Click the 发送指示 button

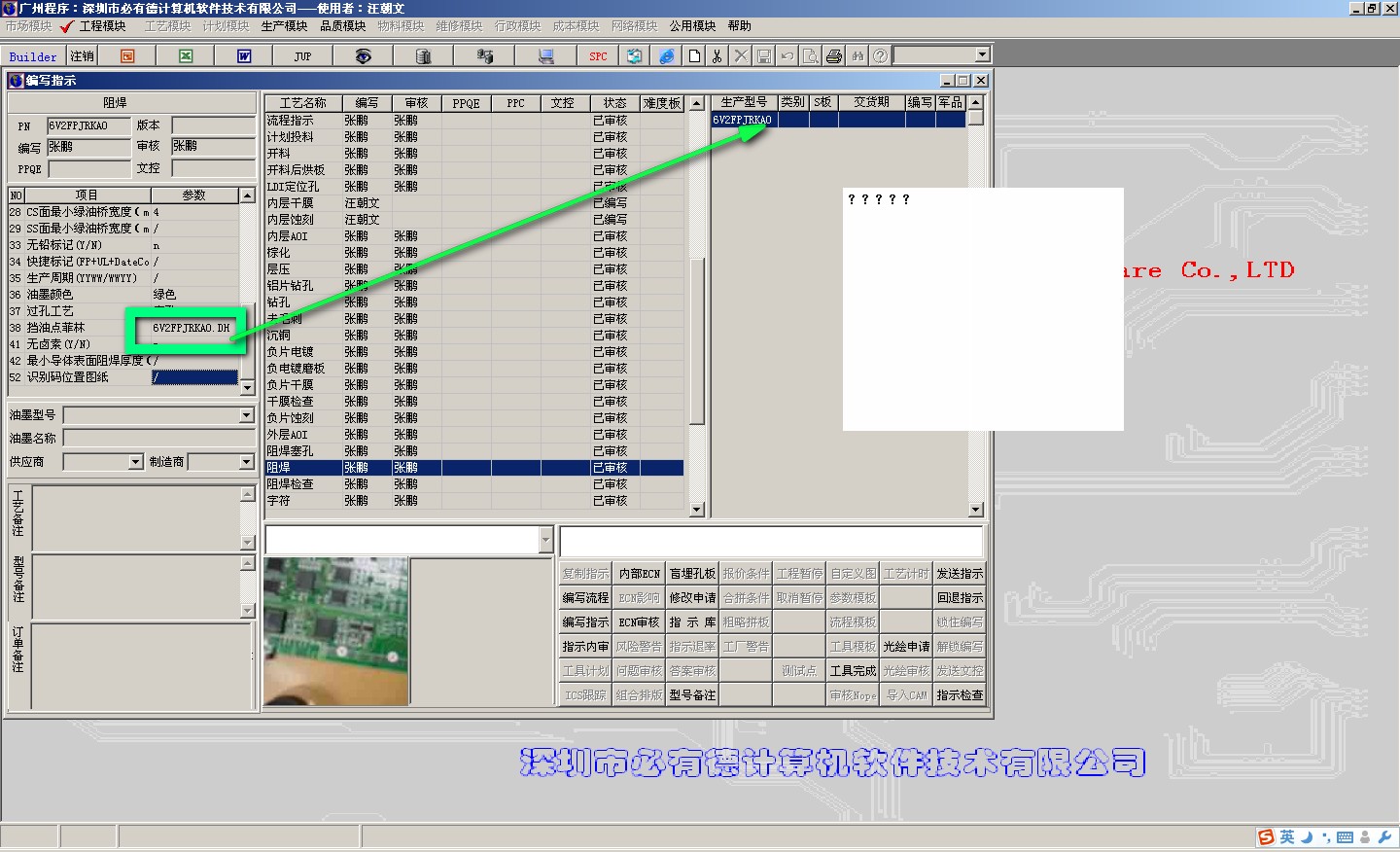960,574
